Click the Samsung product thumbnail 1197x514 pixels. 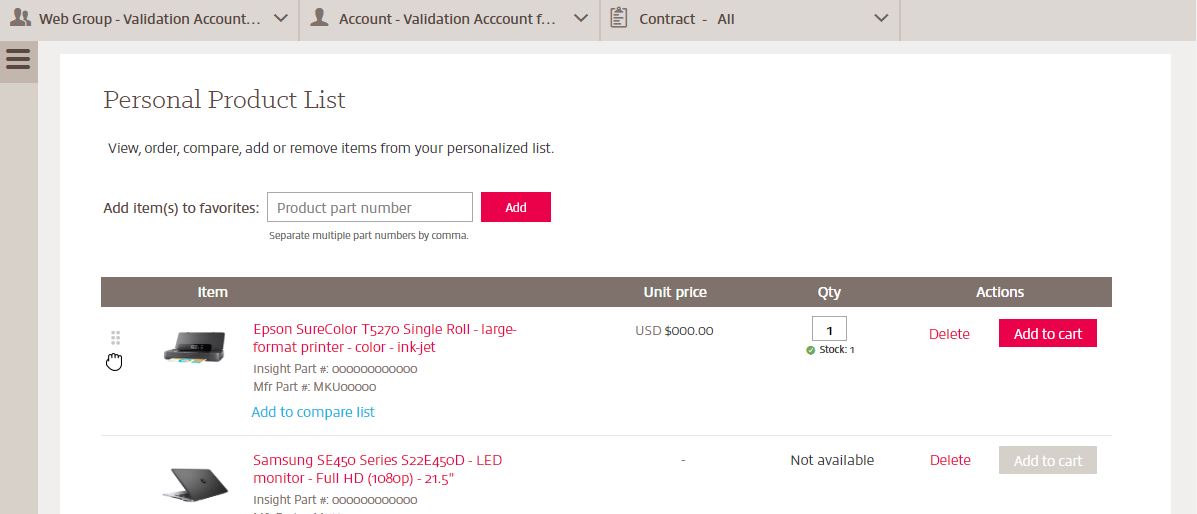tap(195, 484)
